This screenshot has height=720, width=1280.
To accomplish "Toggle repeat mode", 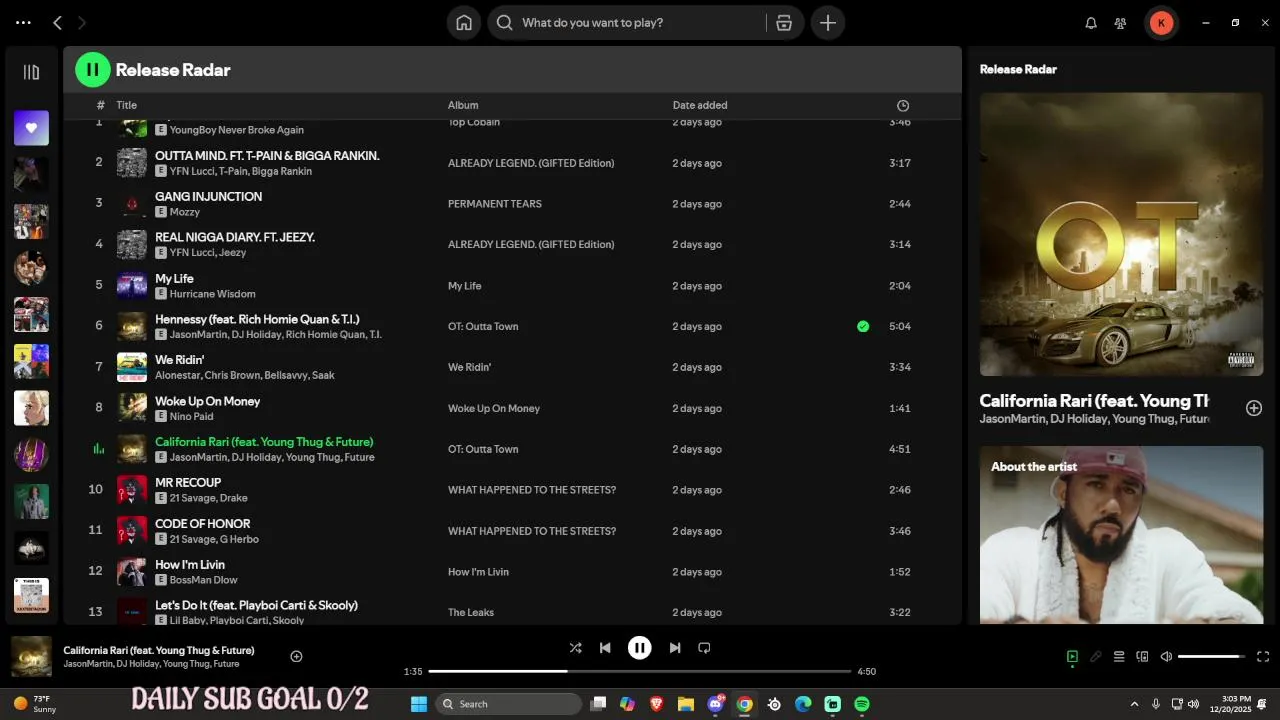I will [704, 648].
